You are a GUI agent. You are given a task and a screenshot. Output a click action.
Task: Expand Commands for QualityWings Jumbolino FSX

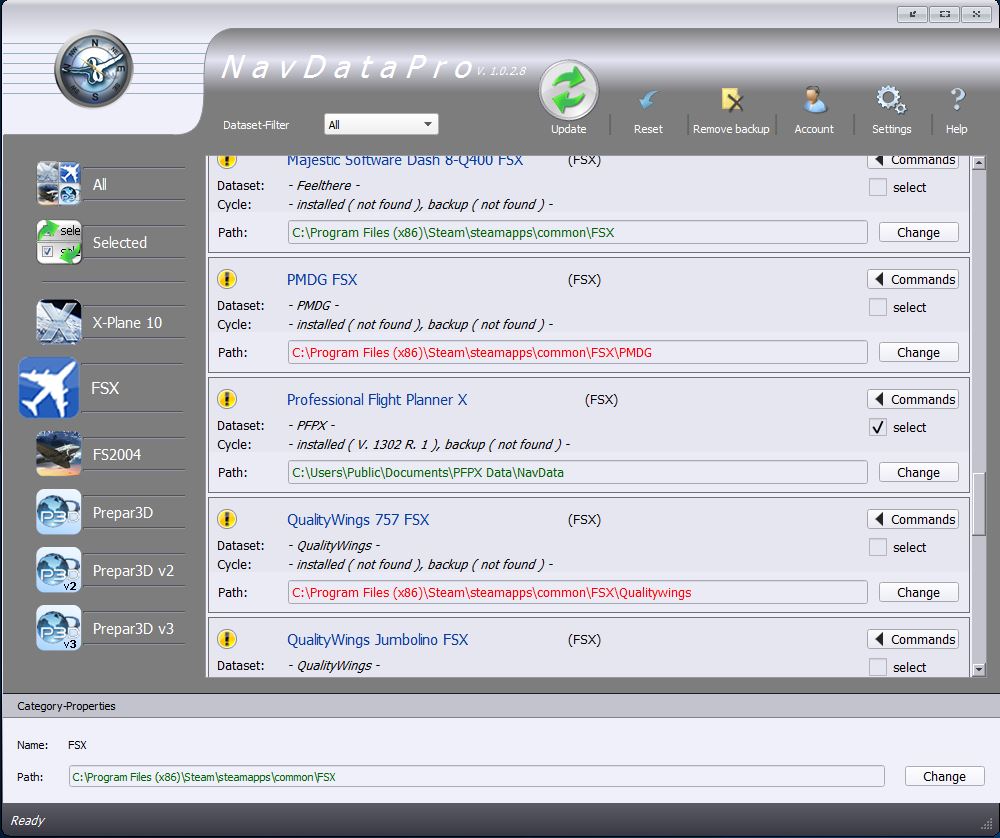click(913, 639)
